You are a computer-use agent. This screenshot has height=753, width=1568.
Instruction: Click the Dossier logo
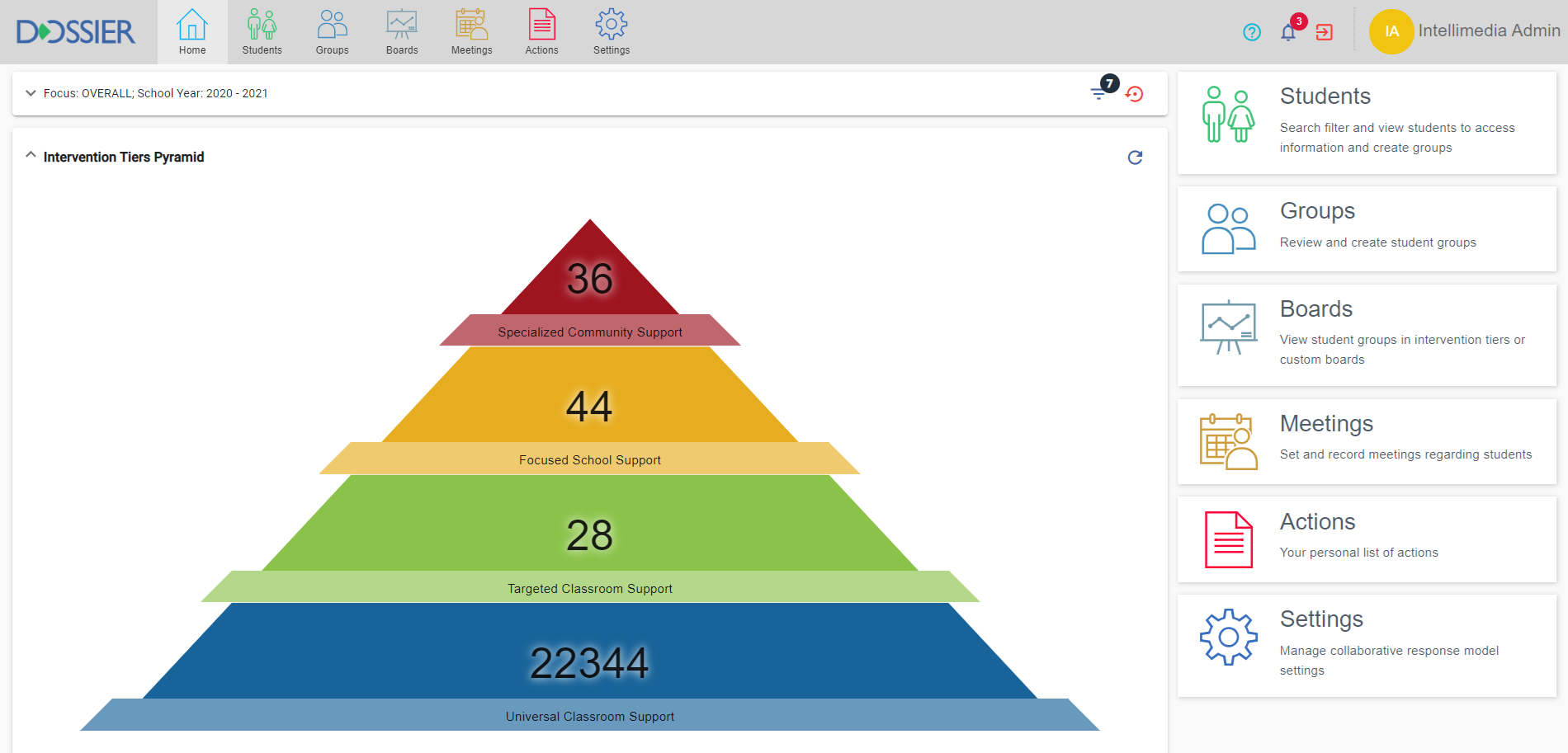pyautogui.click(x=76, y=32)
